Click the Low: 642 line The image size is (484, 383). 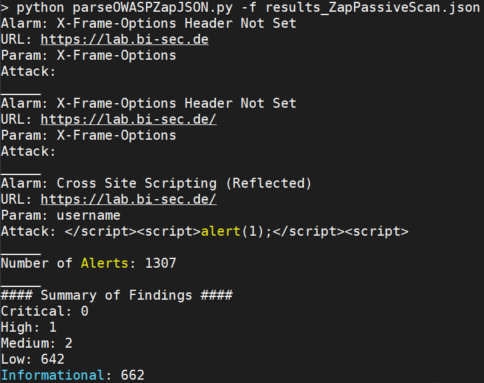[x=33, y=359]
